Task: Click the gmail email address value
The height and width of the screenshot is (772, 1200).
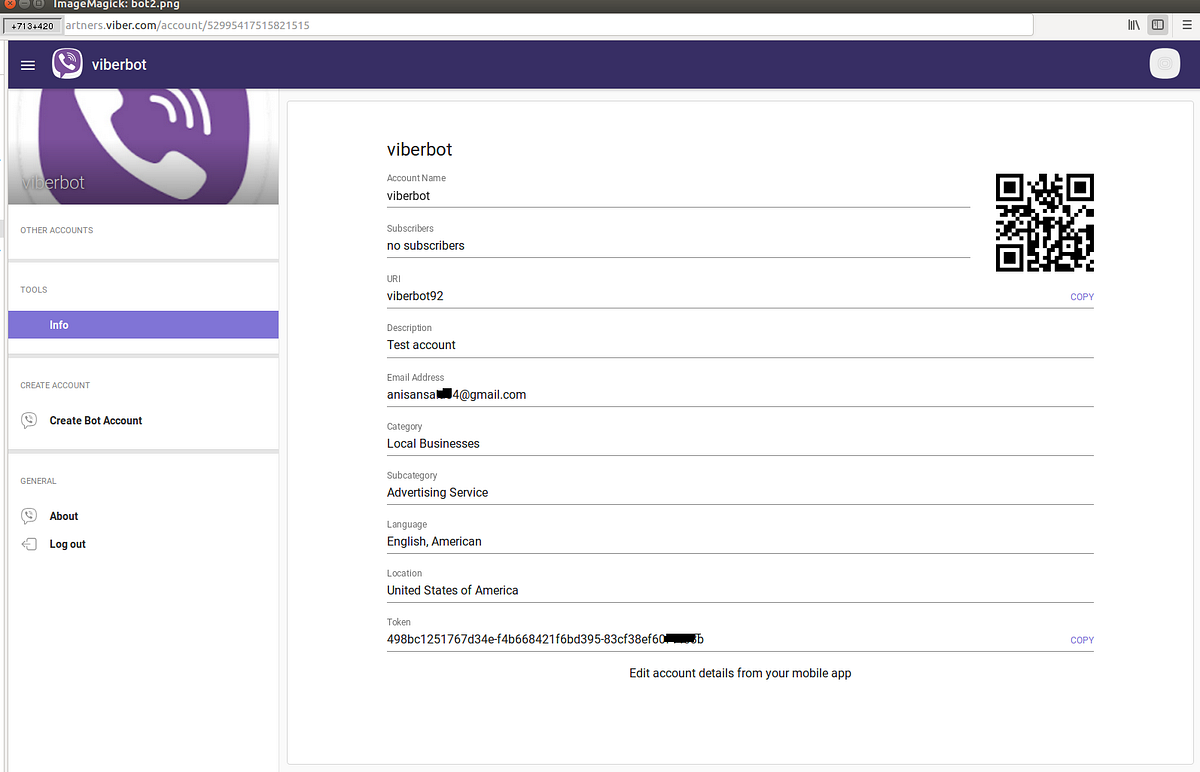Action: pos(457,394)
